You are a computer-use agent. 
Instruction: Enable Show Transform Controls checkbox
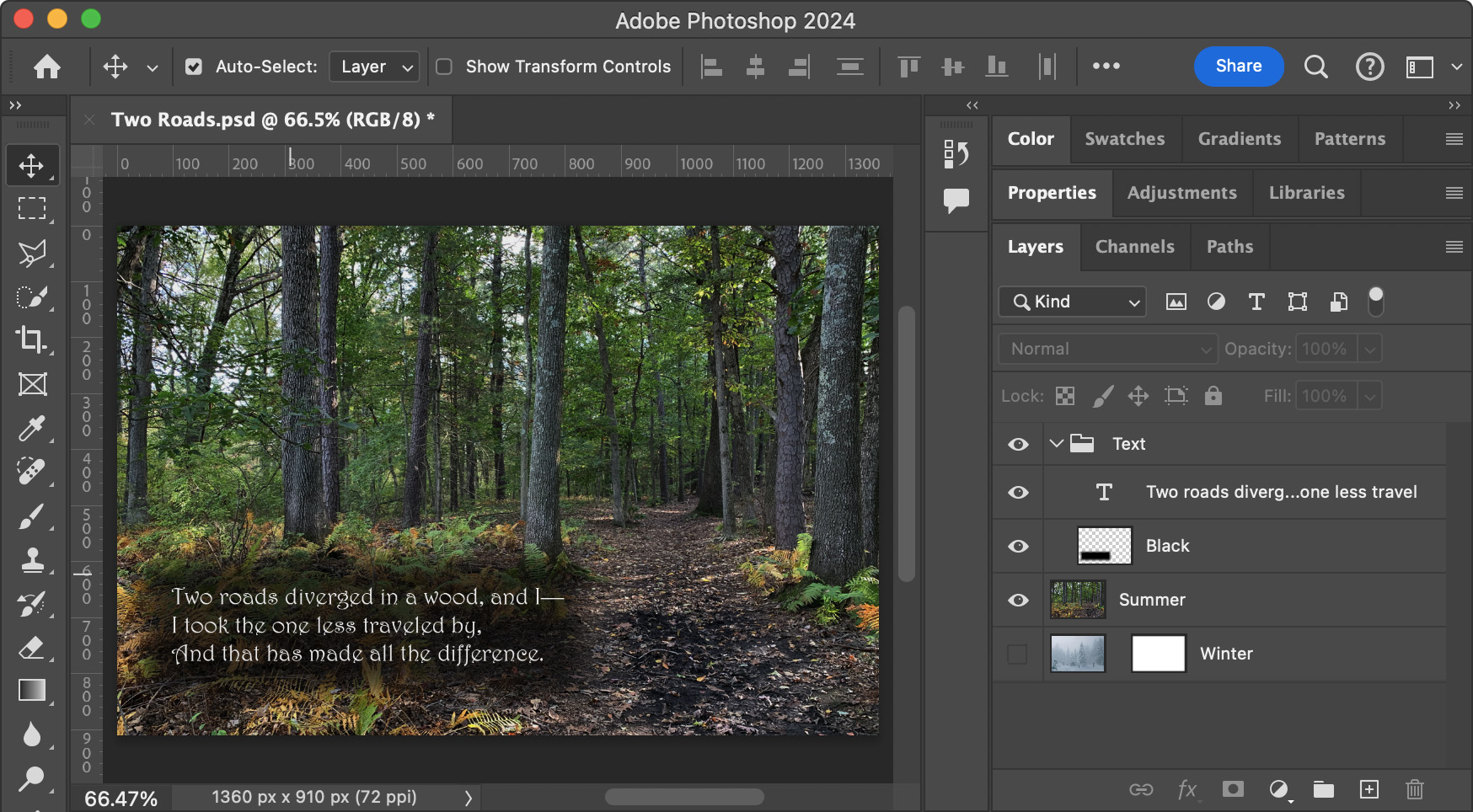click(444, 67)
